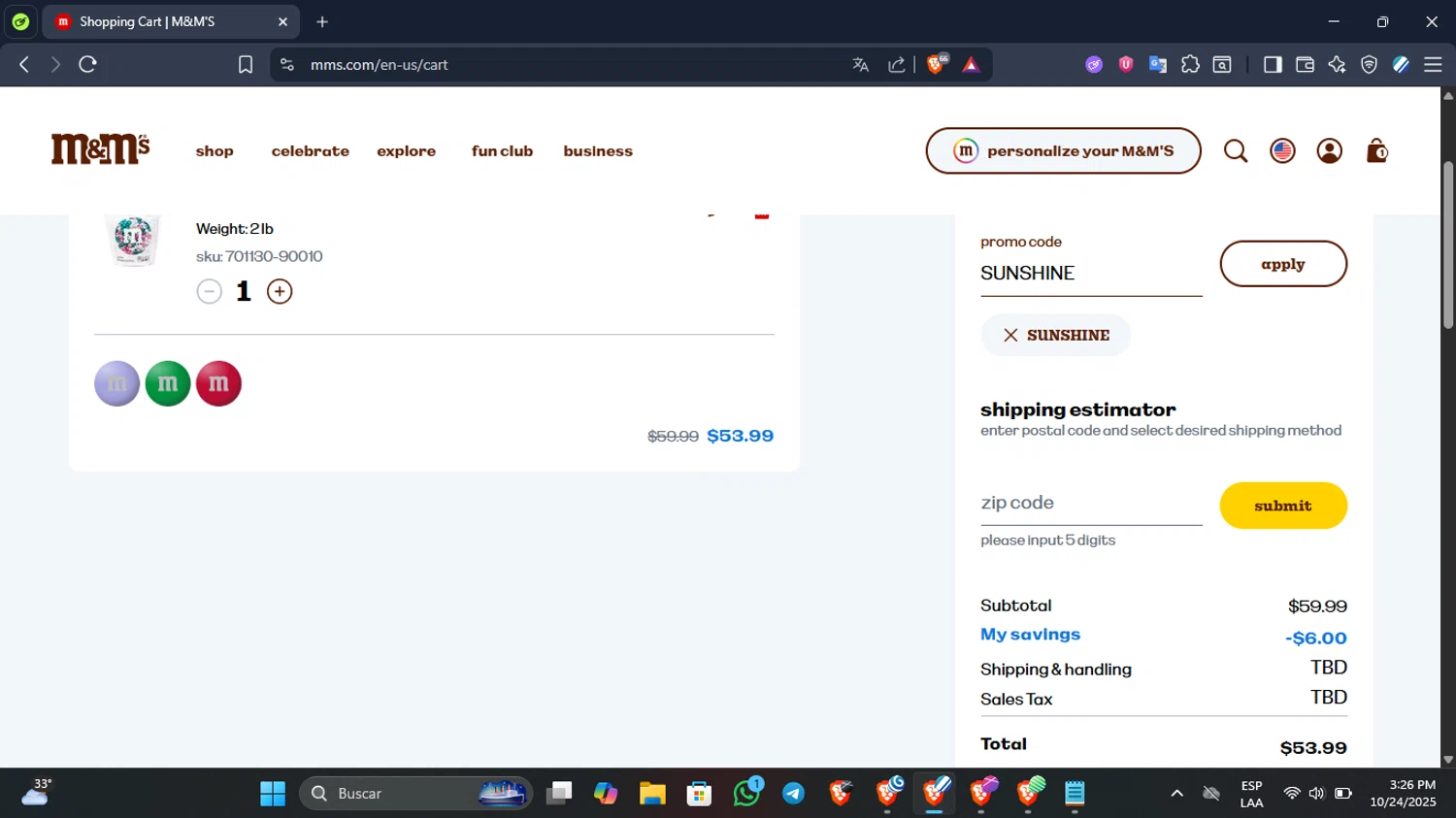Open Leo AI sparkle icon

[1337, 64]
